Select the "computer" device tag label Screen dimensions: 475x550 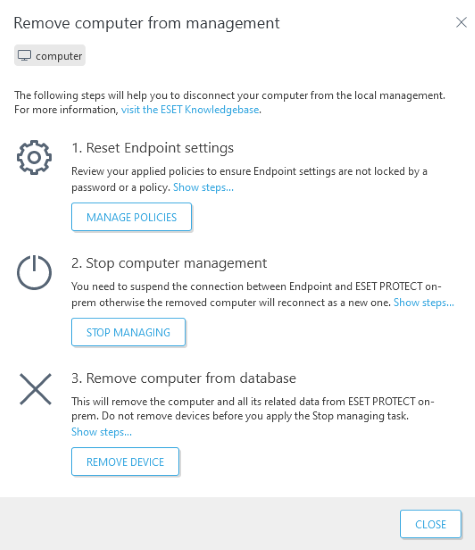pos(59,56)
